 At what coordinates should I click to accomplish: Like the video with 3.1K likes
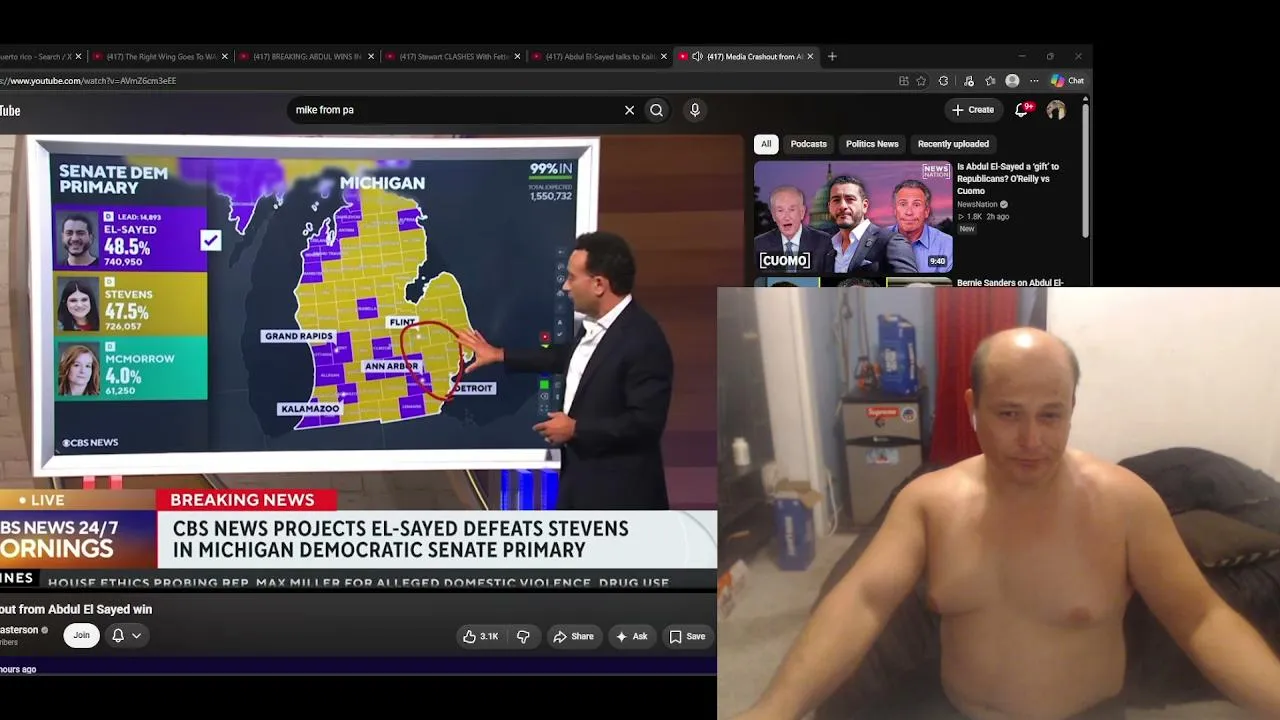(x=480, y=636)
